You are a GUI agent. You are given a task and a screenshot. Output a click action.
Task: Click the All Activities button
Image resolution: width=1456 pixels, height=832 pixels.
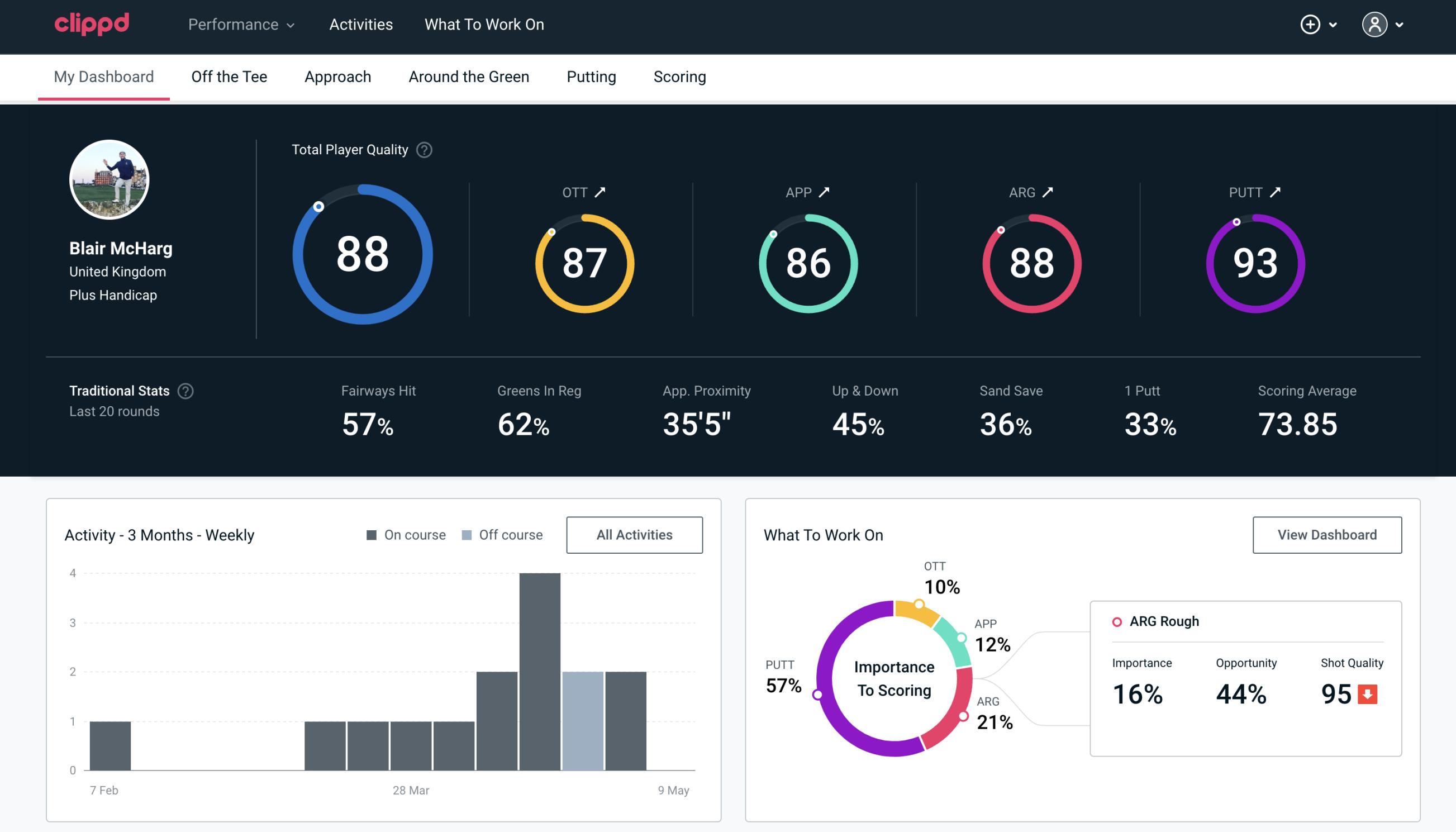pyautogui.click(x=634, y=535)
